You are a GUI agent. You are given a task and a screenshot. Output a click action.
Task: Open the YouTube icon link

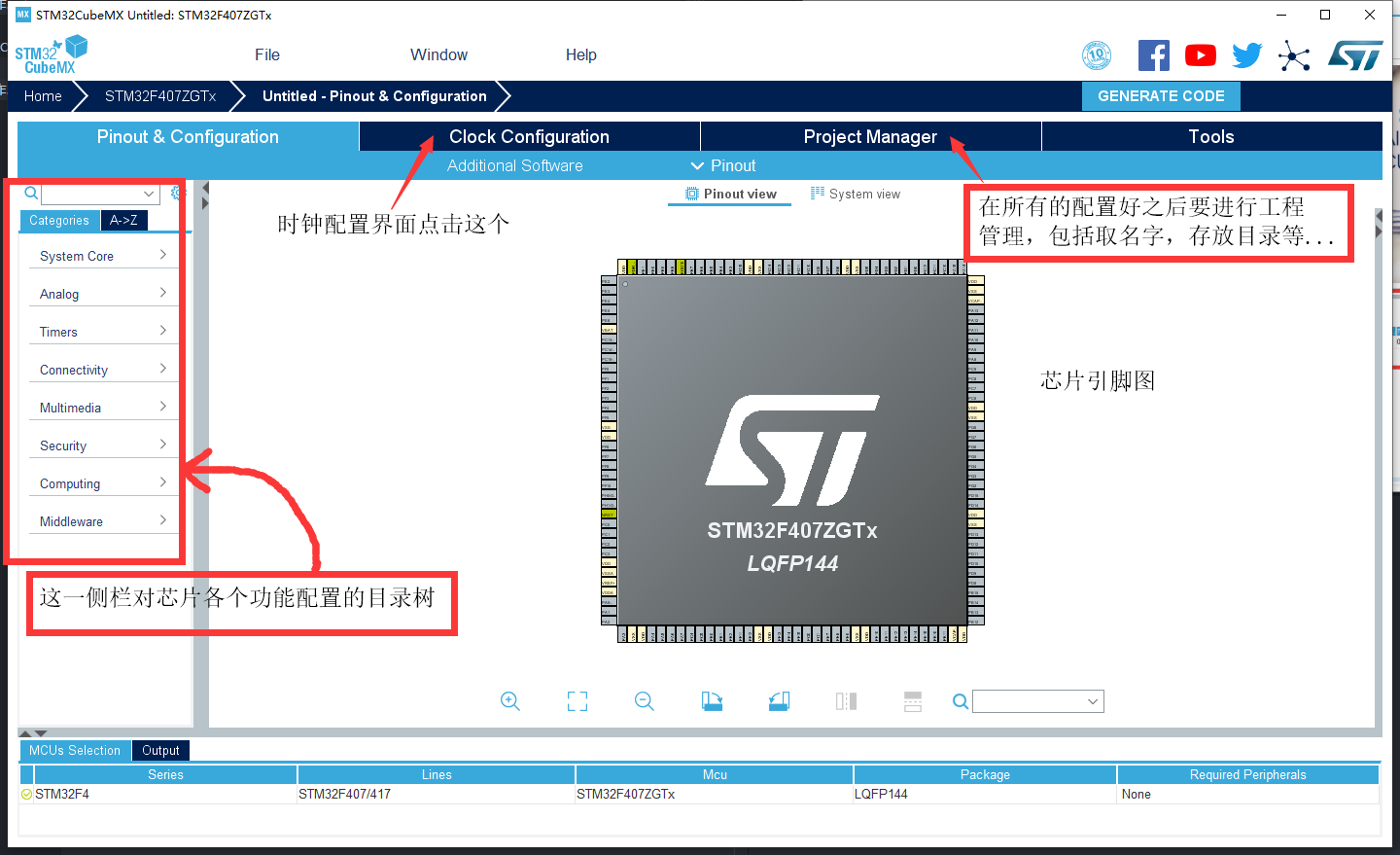pos(1201,55)
